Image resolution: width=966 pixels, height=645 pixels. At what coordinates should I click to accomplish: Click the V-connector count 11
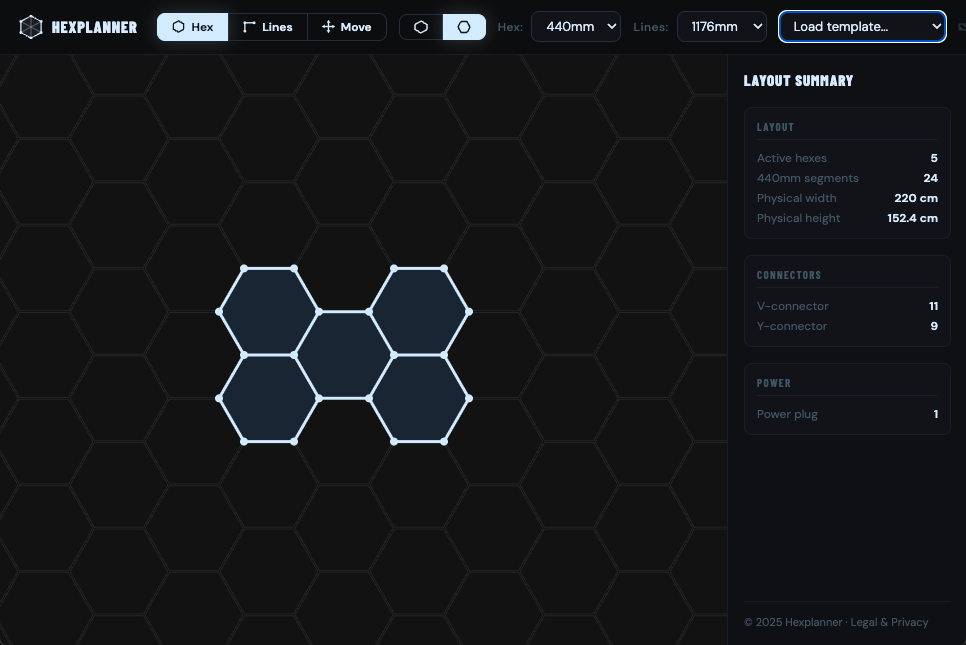(933, 306)
